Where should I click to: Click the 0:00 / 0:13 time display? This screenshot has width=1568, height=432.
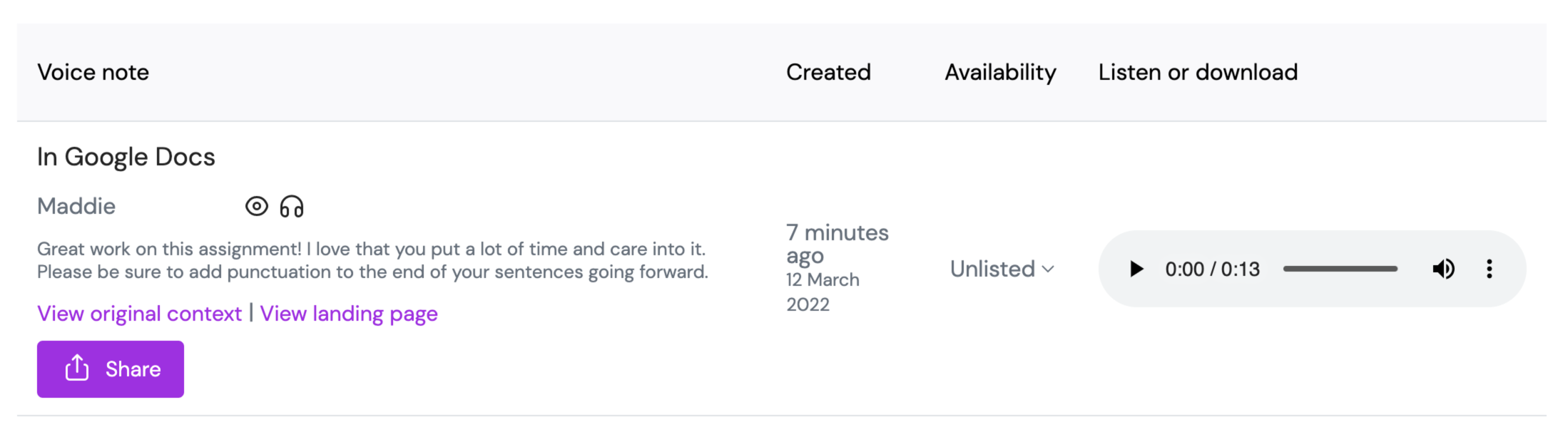1212,269
